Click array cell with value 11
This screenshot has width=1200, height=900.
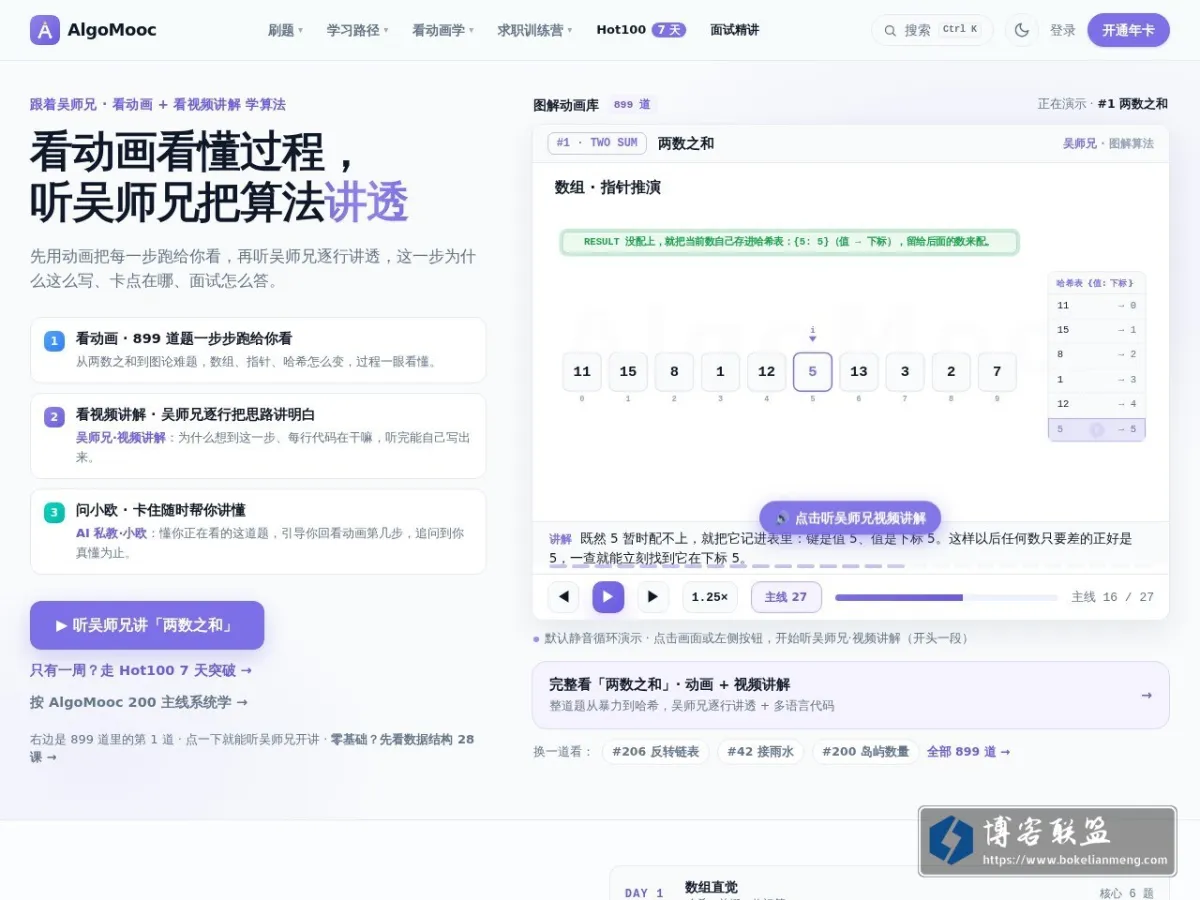click(x=582, y=372)
